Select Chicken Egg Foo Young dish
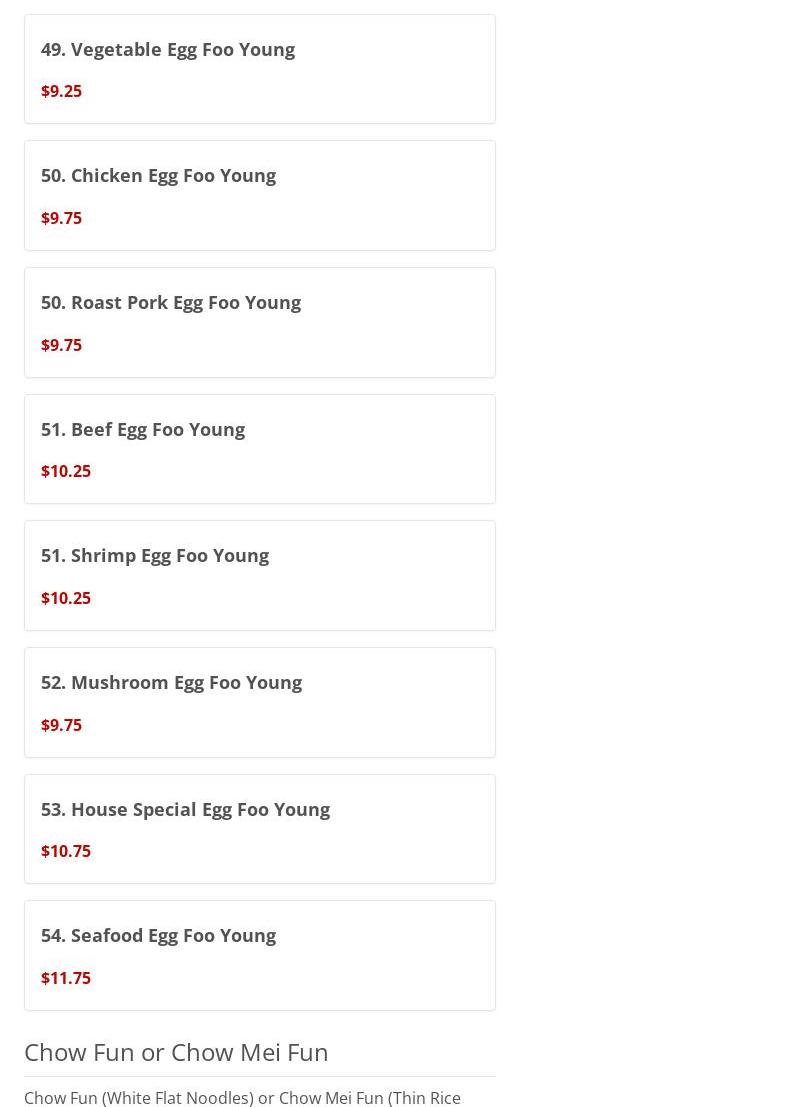The width and height of the screenshot is (785, 1107). [158, 175]
